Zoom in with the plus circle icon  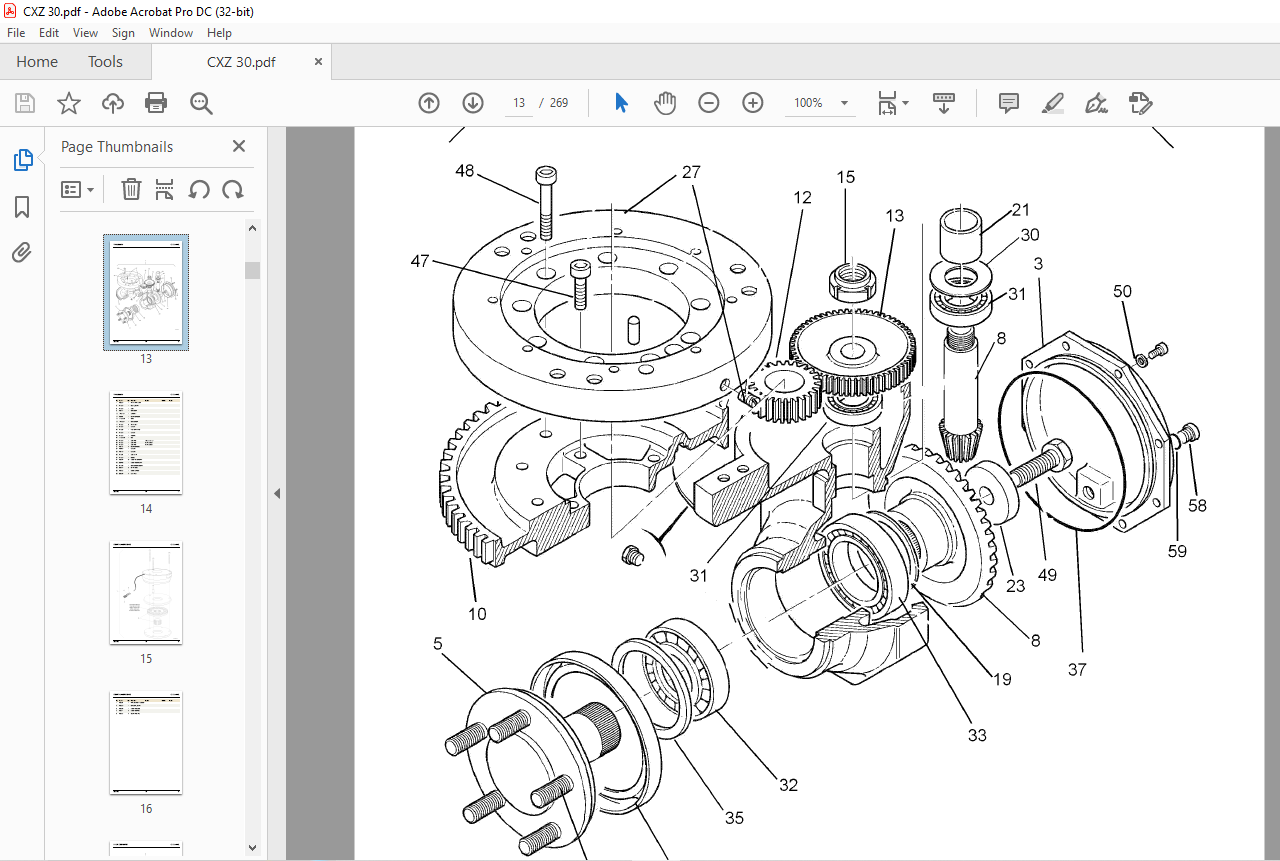point(753,103)
